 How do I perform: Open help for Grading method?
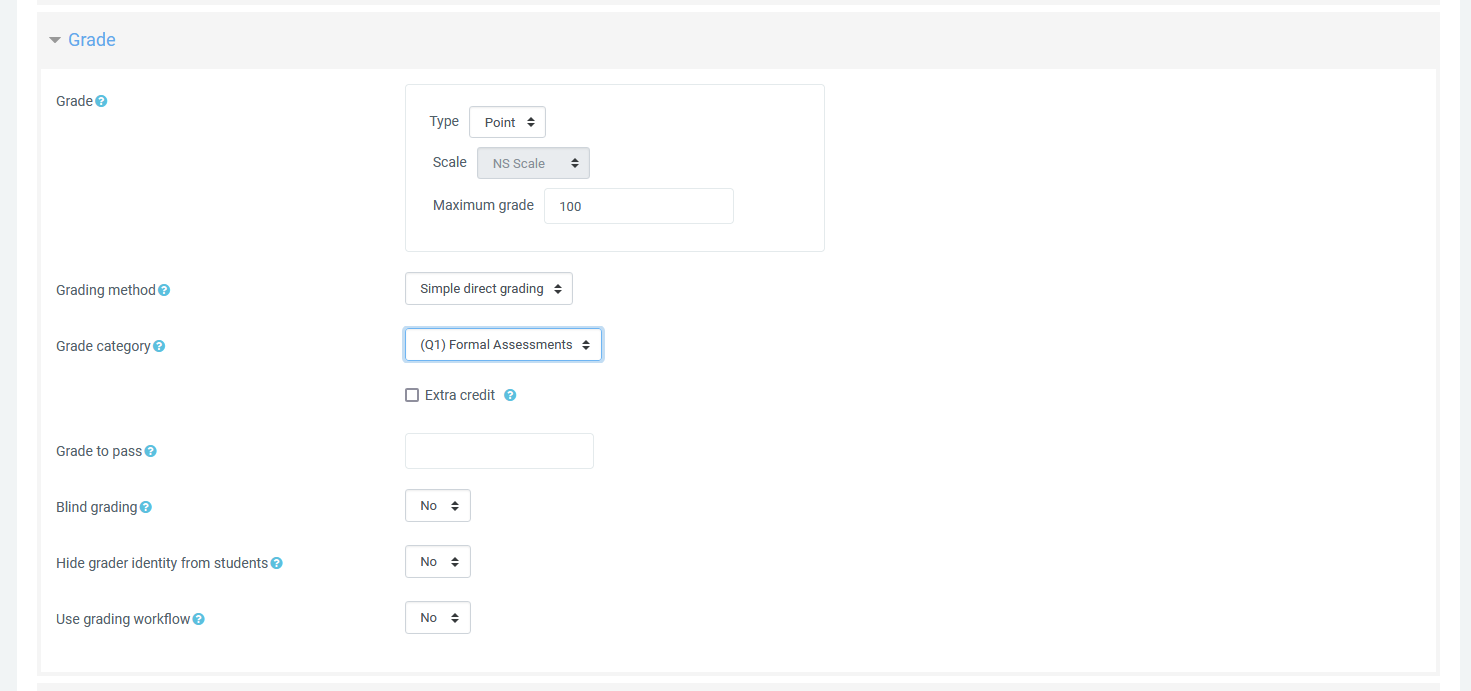[x=164, y=290]
